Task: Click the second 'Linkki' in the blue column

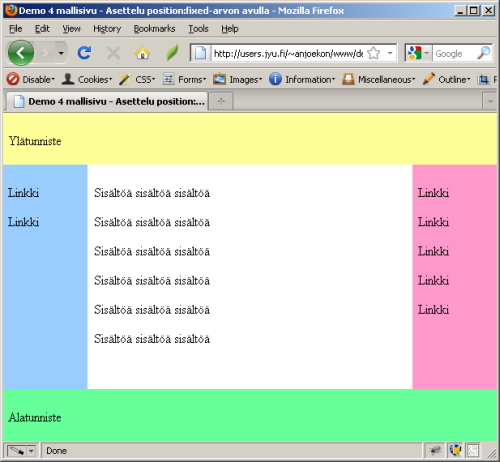Action: pyautogui.click(x=23, y=222)
